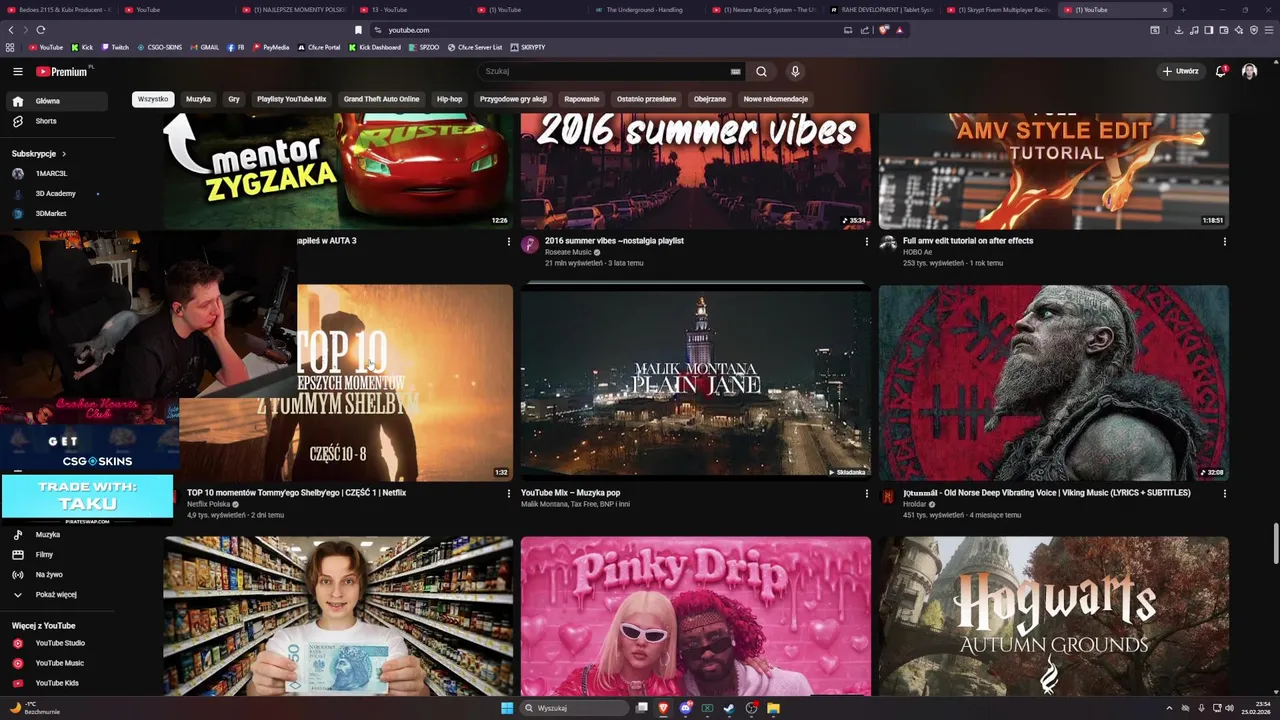Select the Gry filter chip
The width and height of the screenshot is (1280, 720).
pyautogui.click(x=234, y=99)
